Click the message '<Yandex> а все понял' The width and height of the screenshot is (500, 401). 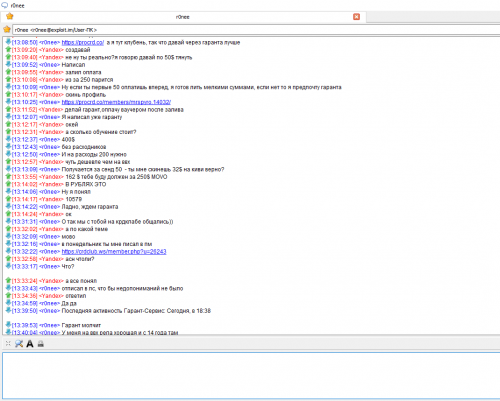click(68, 281)
